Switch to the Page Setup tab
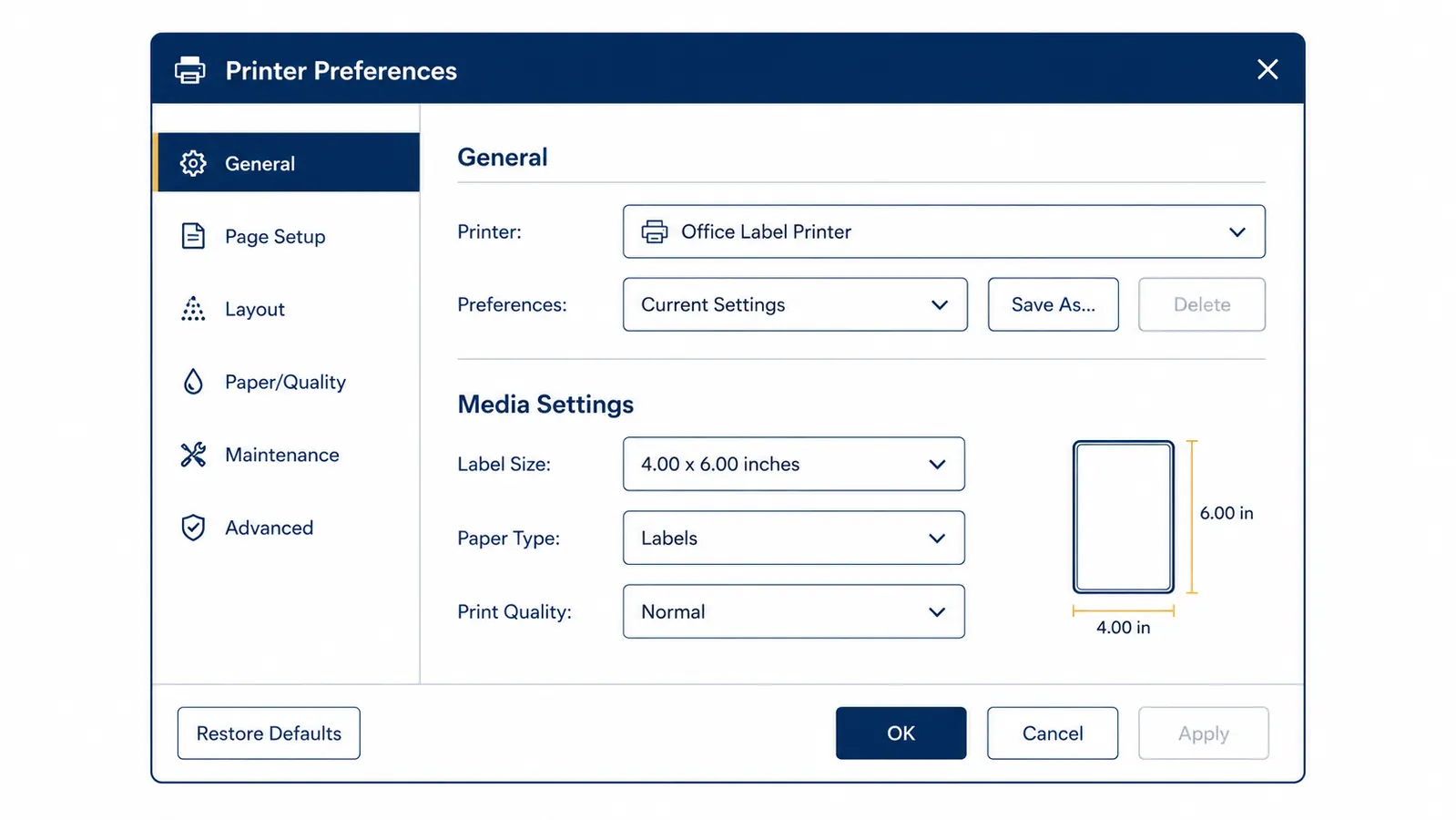Screen dimensions: 1456x820 pyautogui.click(x=288, y=236)
